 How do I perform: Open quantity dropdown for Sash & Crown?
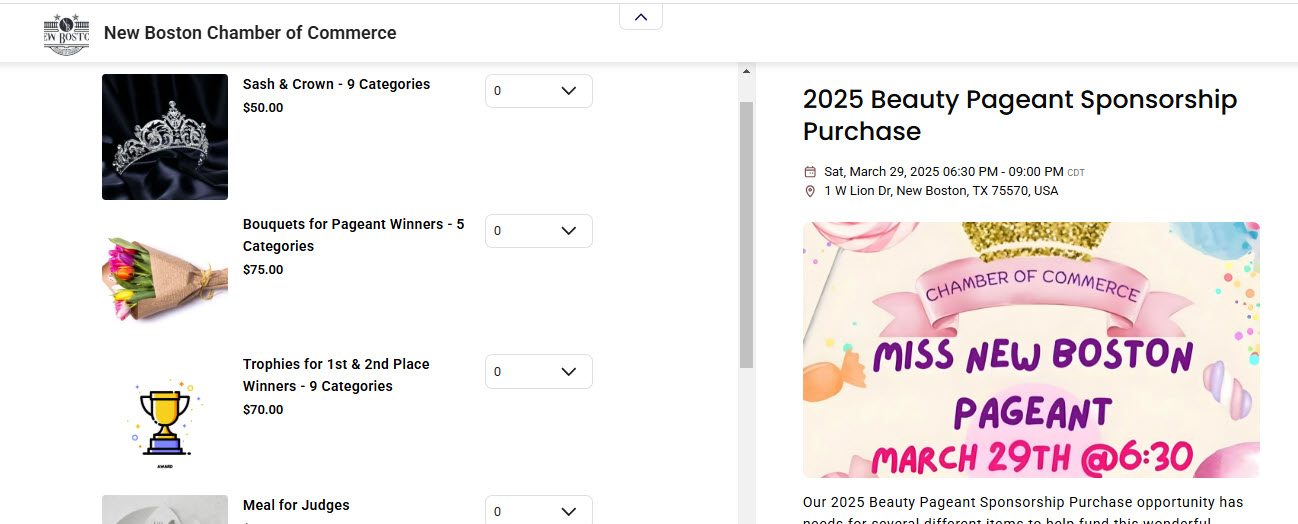click(538, 91)
